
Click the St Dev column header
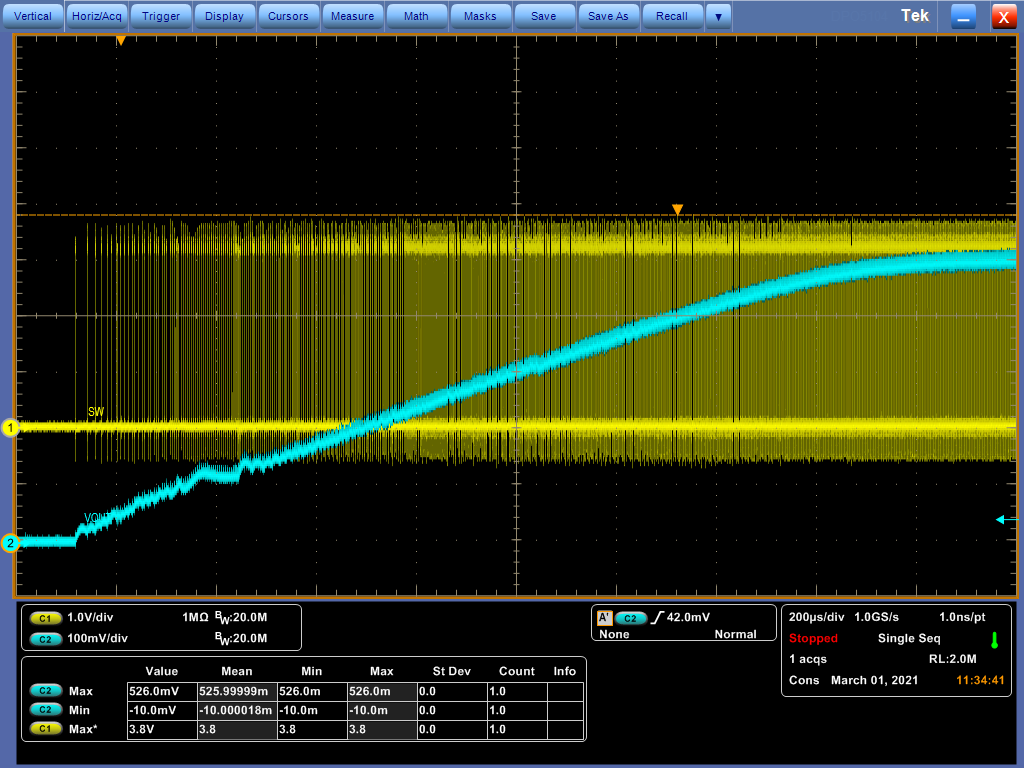pyautogui.click(x=451, y=671)
